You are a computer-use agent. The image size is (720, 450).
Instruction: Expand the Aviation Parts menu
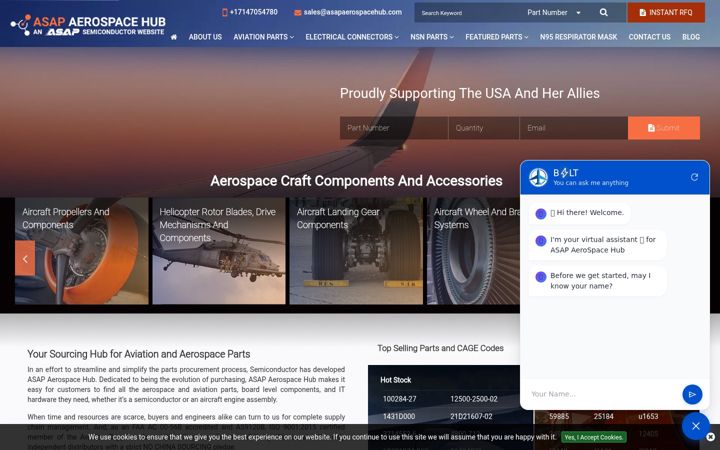264,37
